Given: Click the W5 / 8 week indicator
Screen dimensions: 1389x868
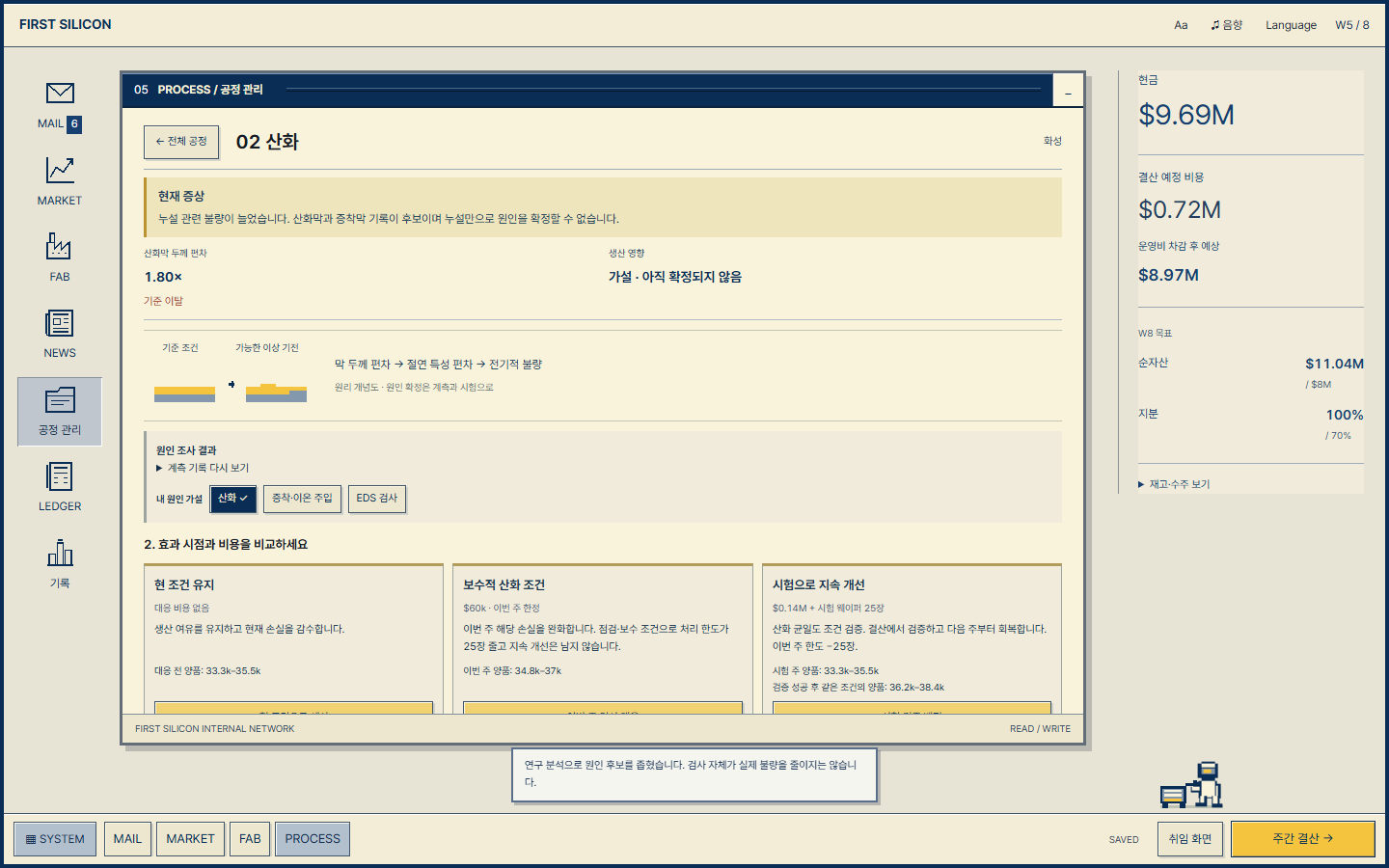Looking at the screenshot, I should click(1352, 25).
